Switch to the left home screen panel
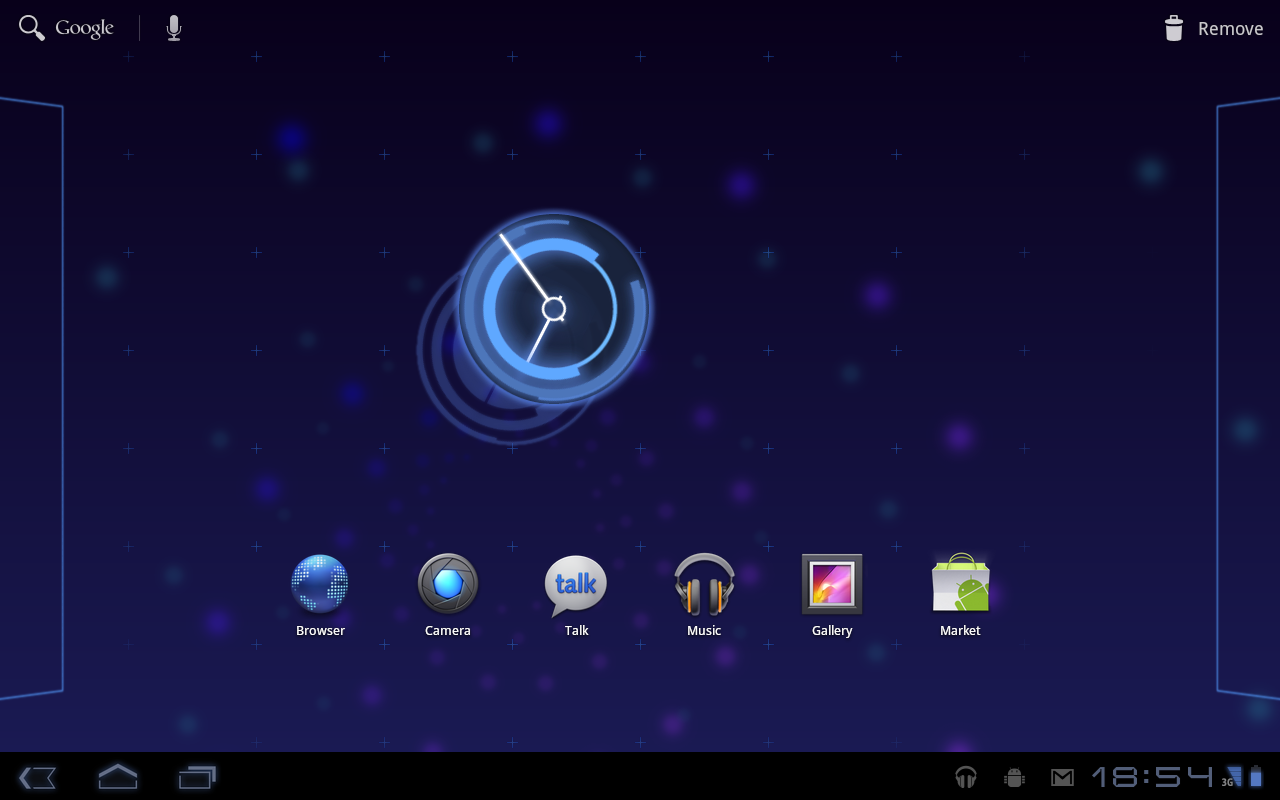1280x800 pixels. (31, 398)
